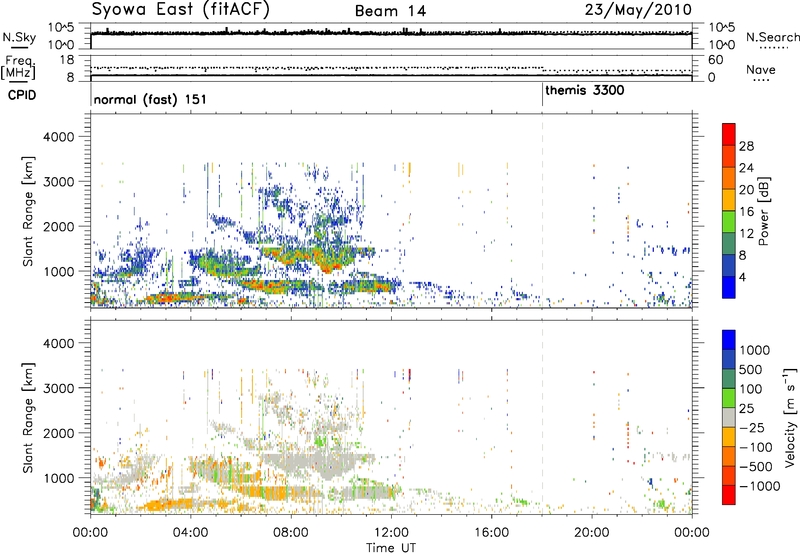The height and width of the screenshot is (554, 800).
Task: Click the gray Velocity segment between -25 and 25
Action: point(729,417)
